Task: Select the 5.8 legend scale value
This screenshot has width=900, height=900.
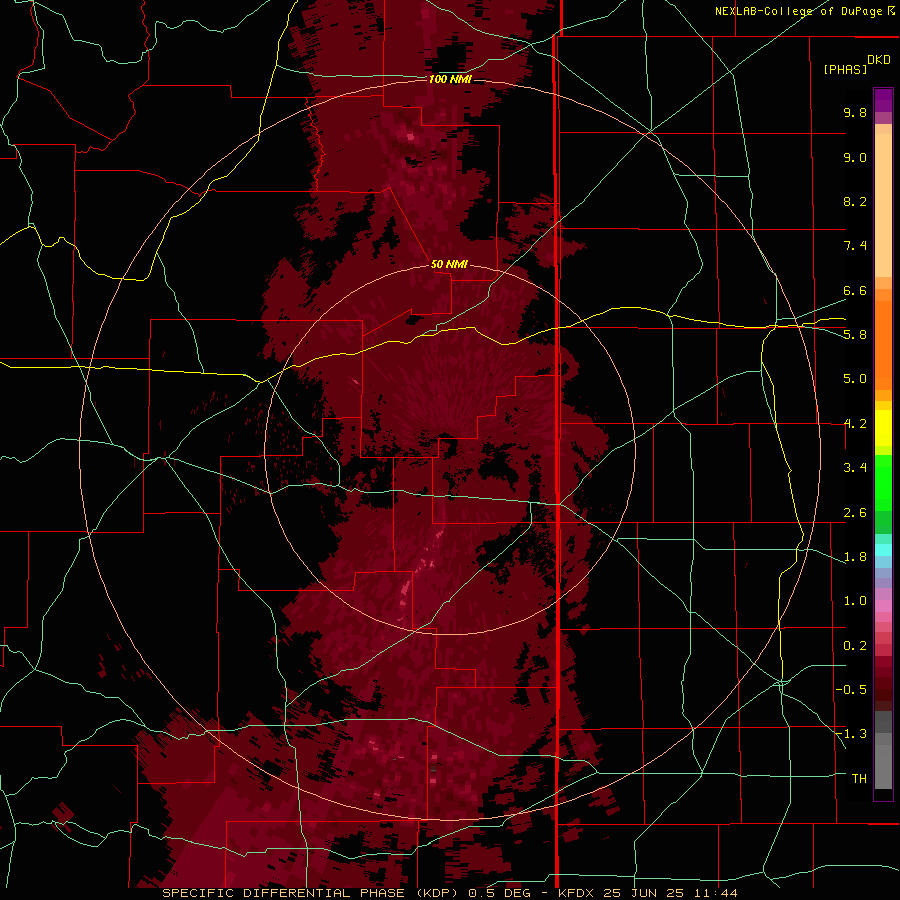Action: (855, 335)
